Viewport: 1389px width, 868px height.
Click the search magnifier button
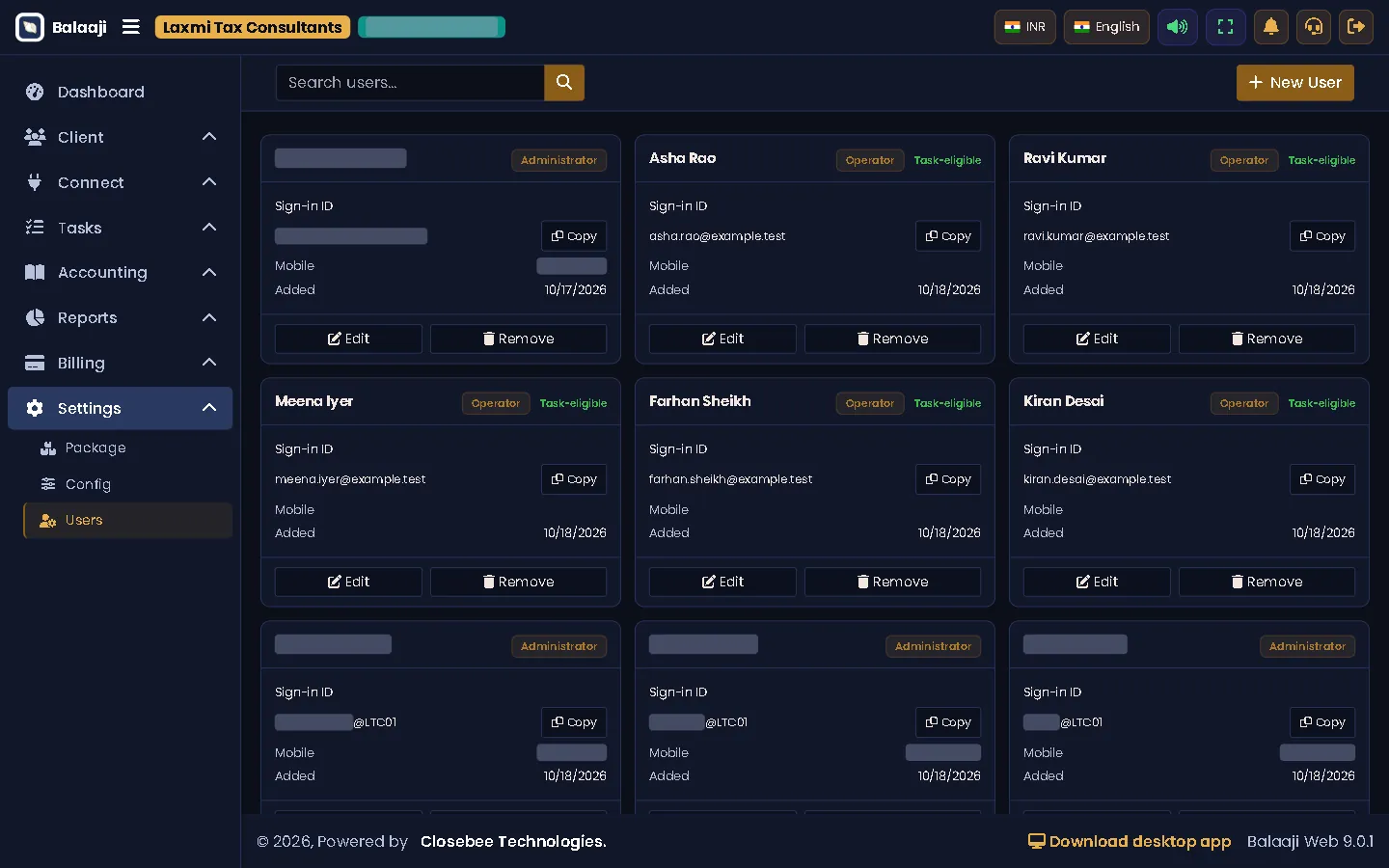pyautogui.click(x=564, y=83)
